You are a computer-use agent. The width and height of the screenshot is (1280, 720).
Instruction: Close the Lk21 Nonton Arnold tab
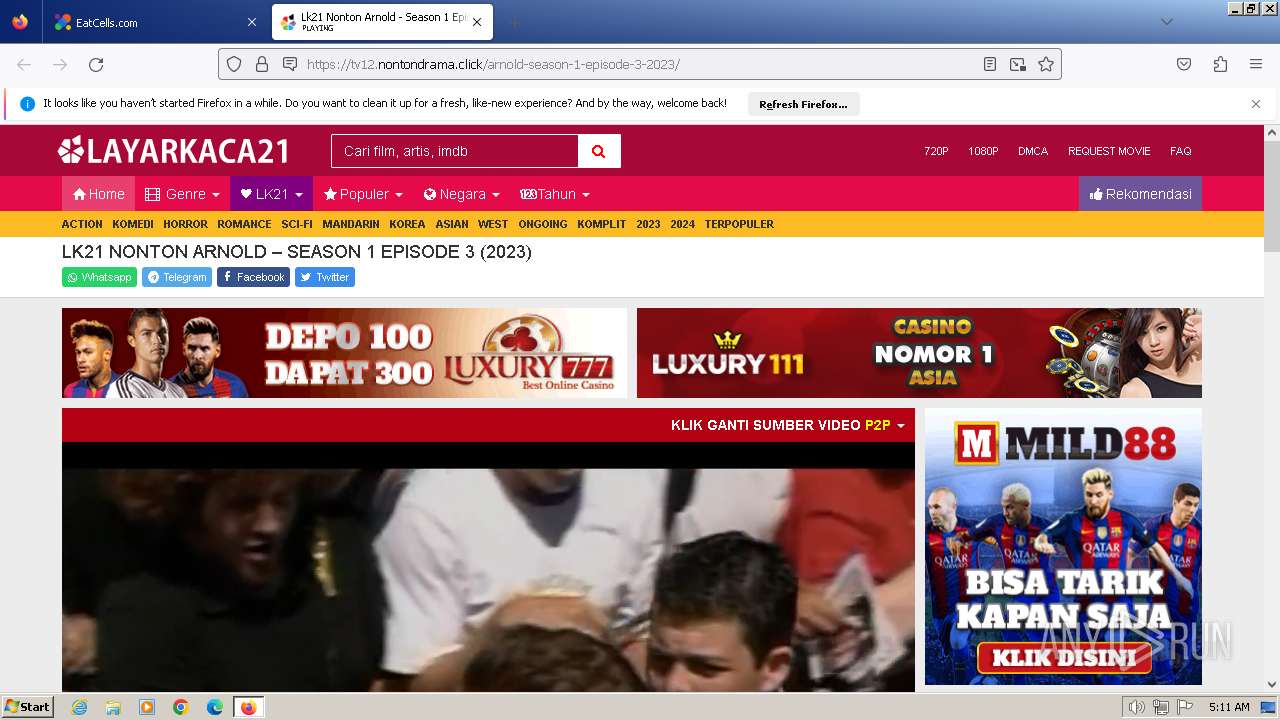pyautogui.click(x=477, y=22)
